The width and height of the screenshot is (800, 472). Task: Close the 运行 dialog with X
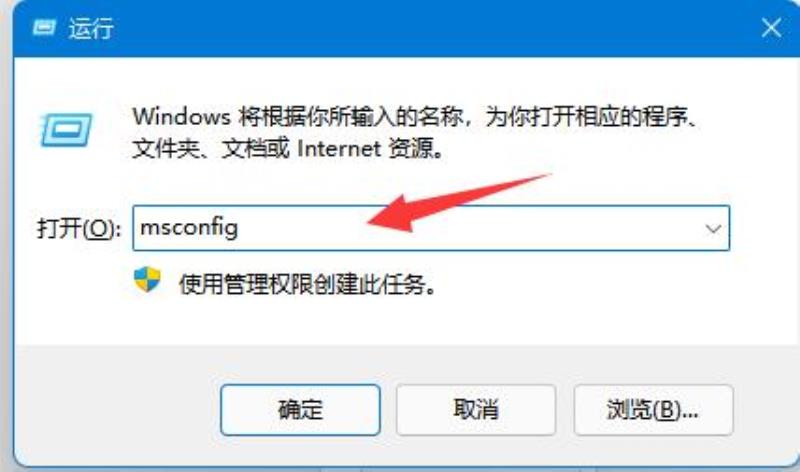771,28
